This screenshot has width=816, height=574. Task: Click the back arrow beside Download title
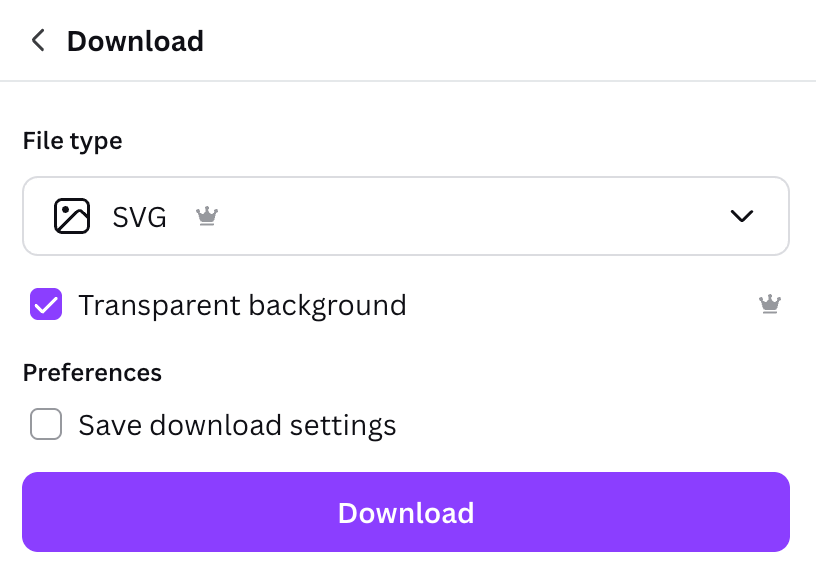[x=38, y=41]
